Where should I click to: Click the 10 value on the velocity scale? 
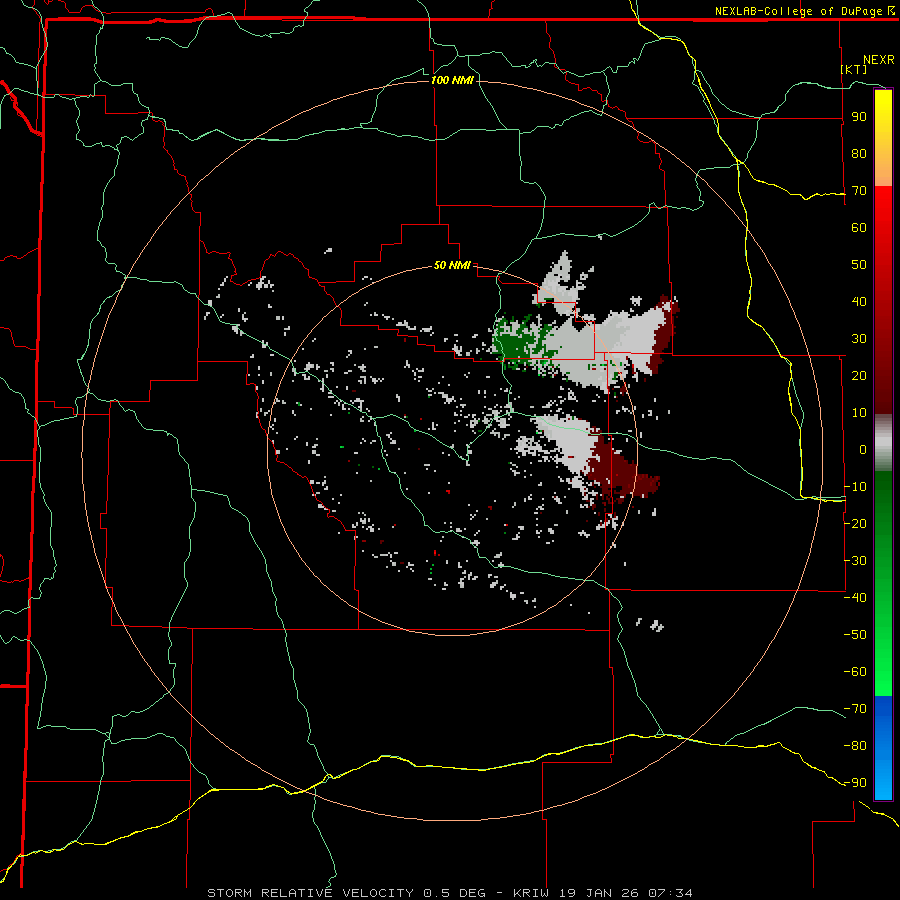[x=859, y=413]
